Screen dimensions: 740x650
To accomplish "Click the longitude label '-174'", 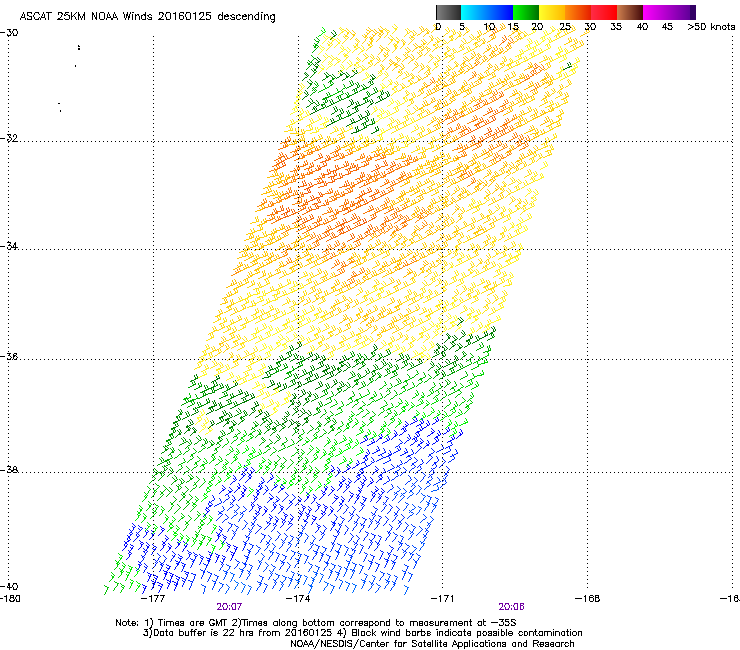I will pyautogui.click(x=298, y=599).
